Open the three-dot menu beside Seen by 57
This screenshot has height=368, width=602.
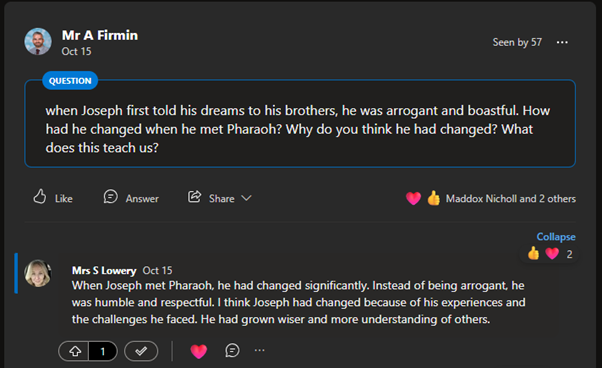562,42
